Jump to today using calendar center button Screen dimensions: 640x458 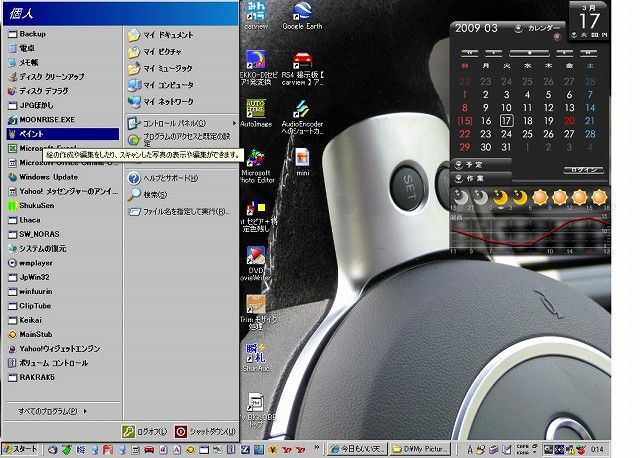coord(529,53)
